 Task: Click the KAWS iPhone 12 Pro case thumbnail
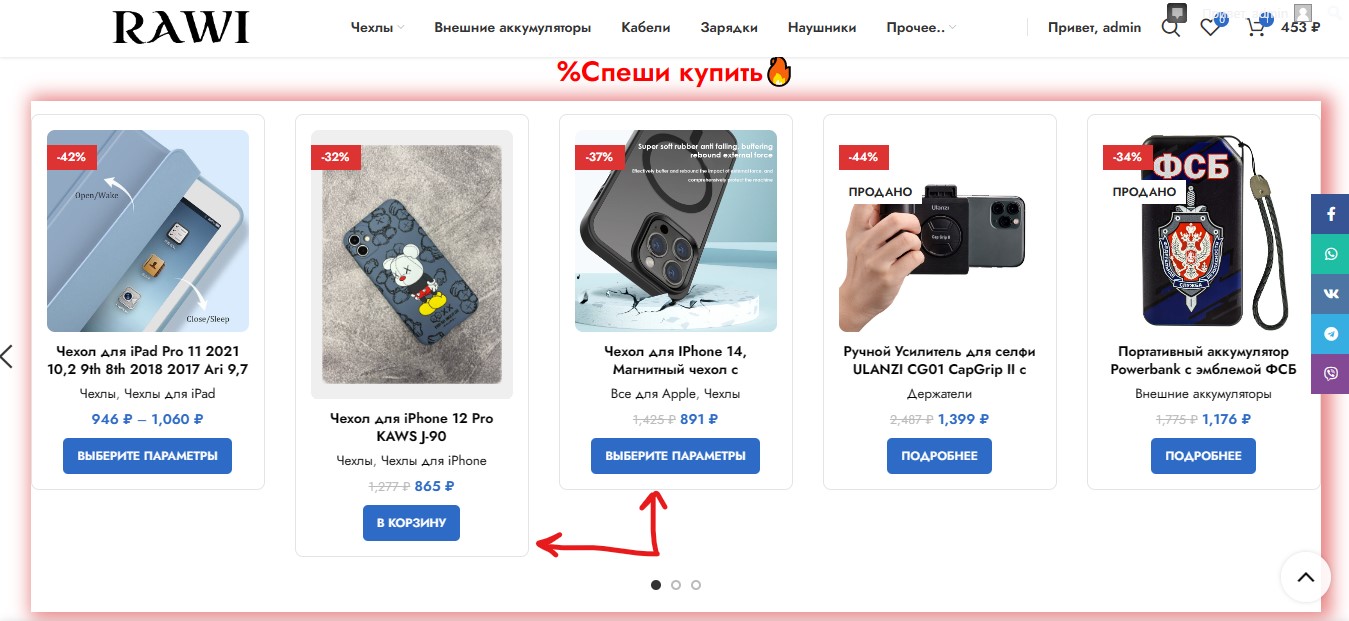click(411, 264)
